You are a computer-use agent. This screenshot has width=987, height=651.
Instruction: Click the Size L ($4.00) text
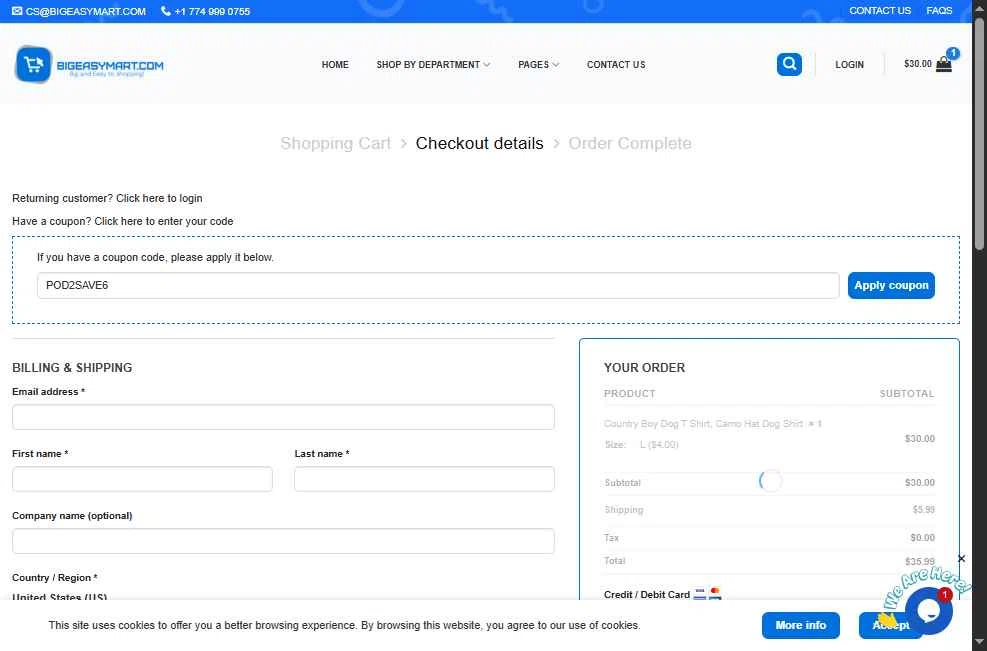click(641, 444)
